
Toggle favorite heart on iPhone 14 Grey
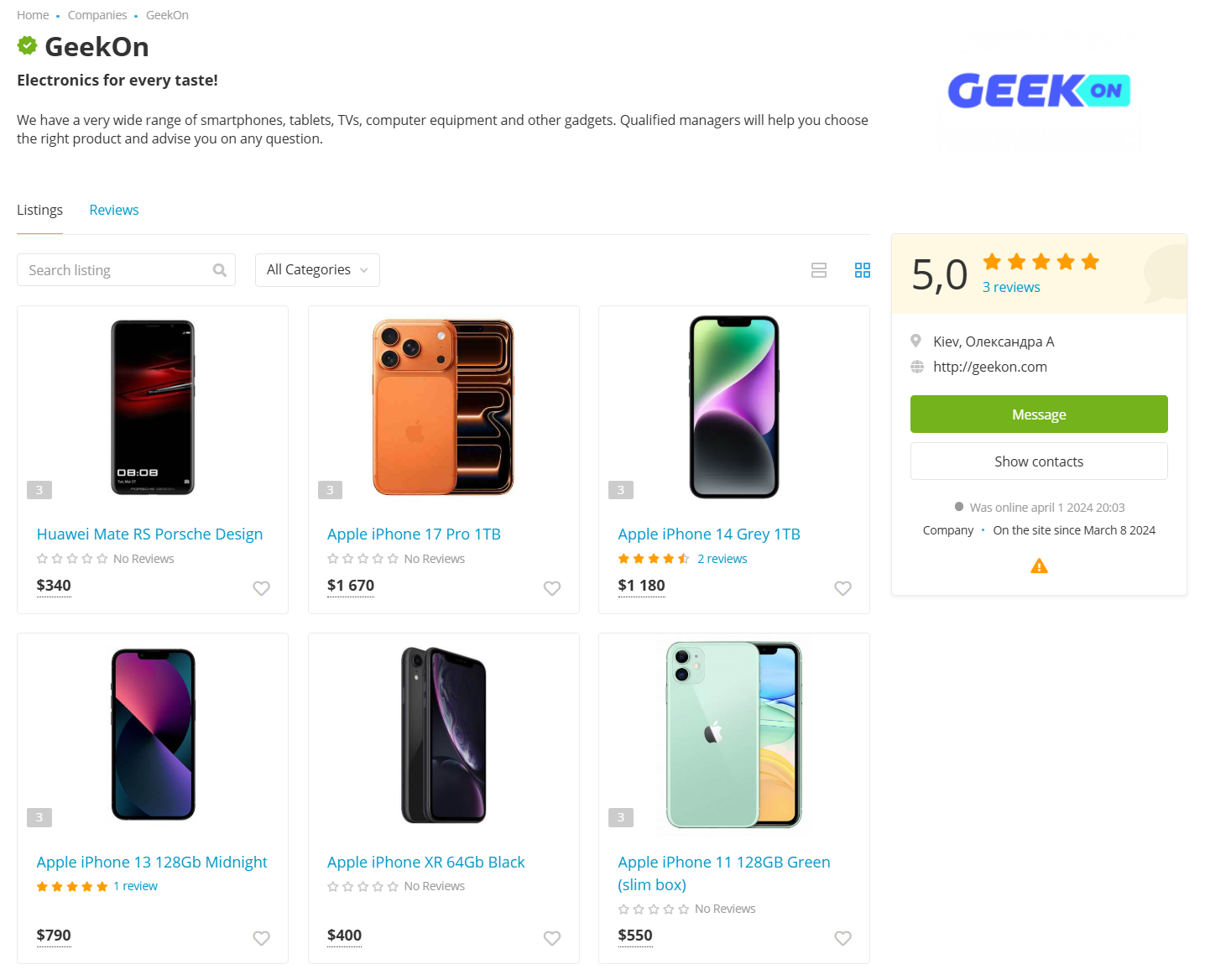[842, 588]
